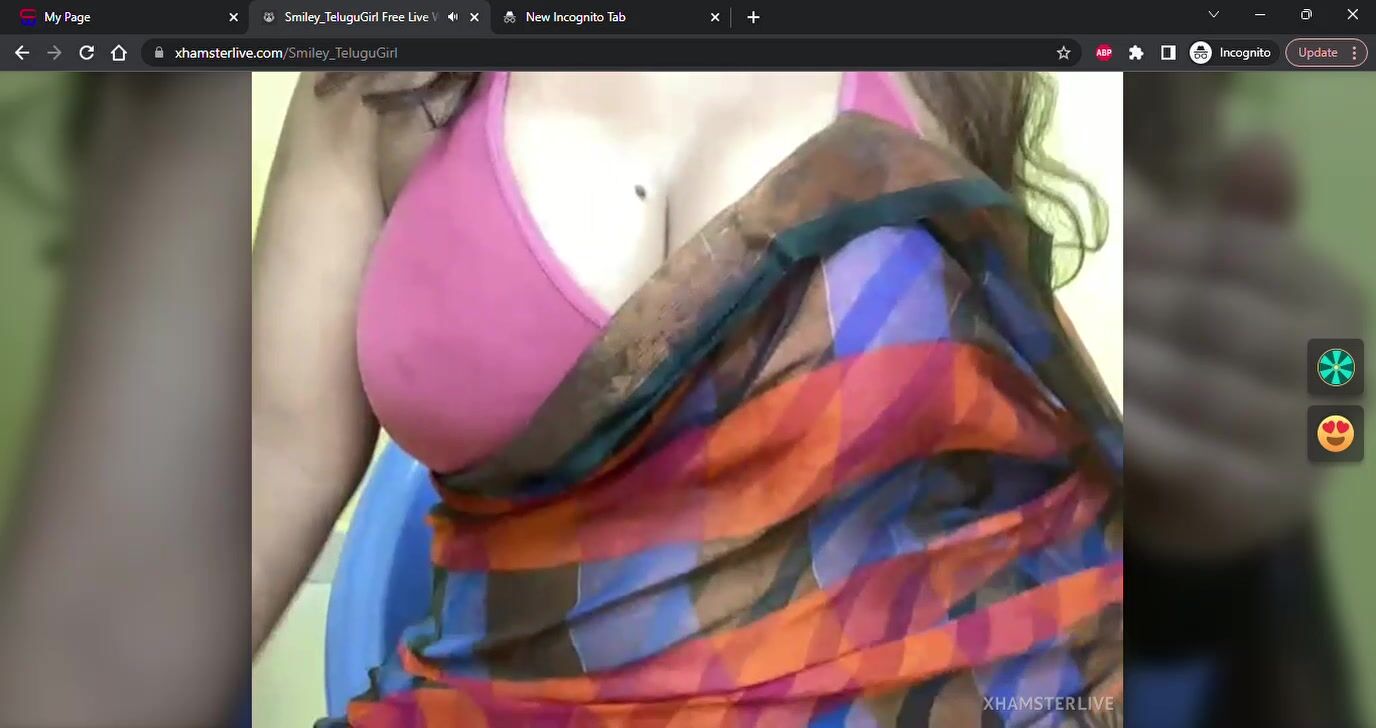Open the ABP ad blocker extension
The image size is (1376, 728).
click(x=1104, y=53)
